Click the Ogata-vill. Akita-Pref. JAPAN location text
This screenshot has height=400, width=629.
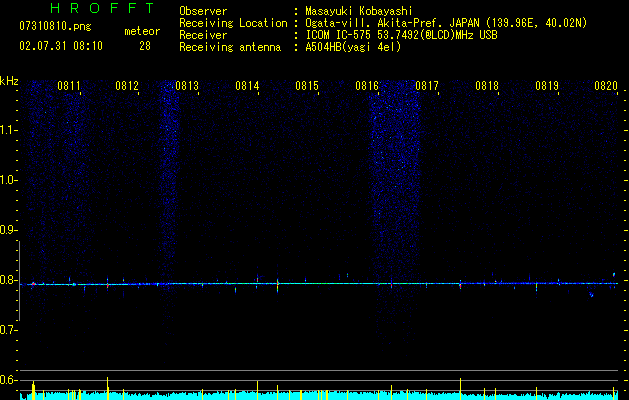[x=446, y=23]
